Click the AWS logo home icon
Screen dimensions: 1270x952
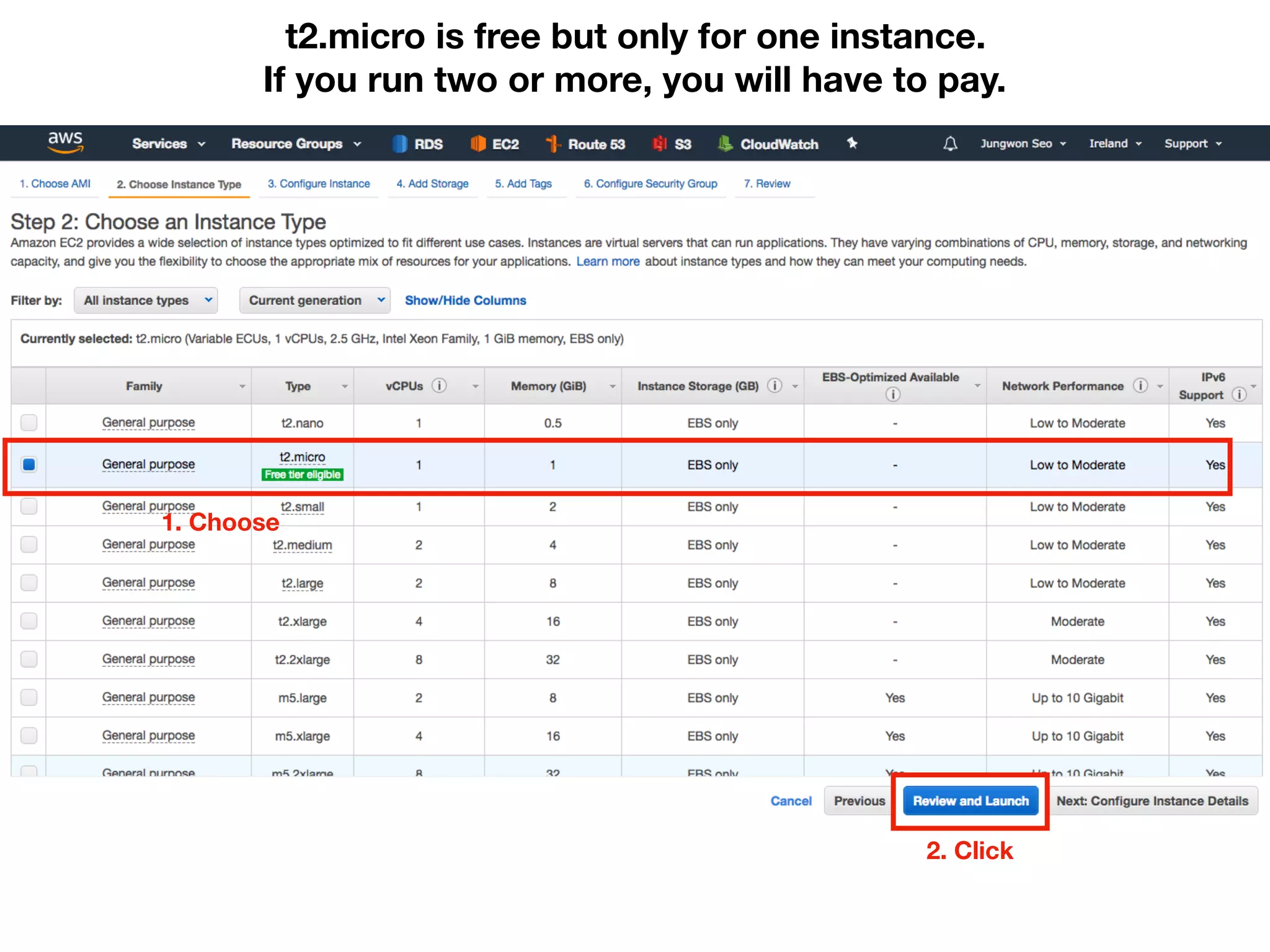pos(66,143)
